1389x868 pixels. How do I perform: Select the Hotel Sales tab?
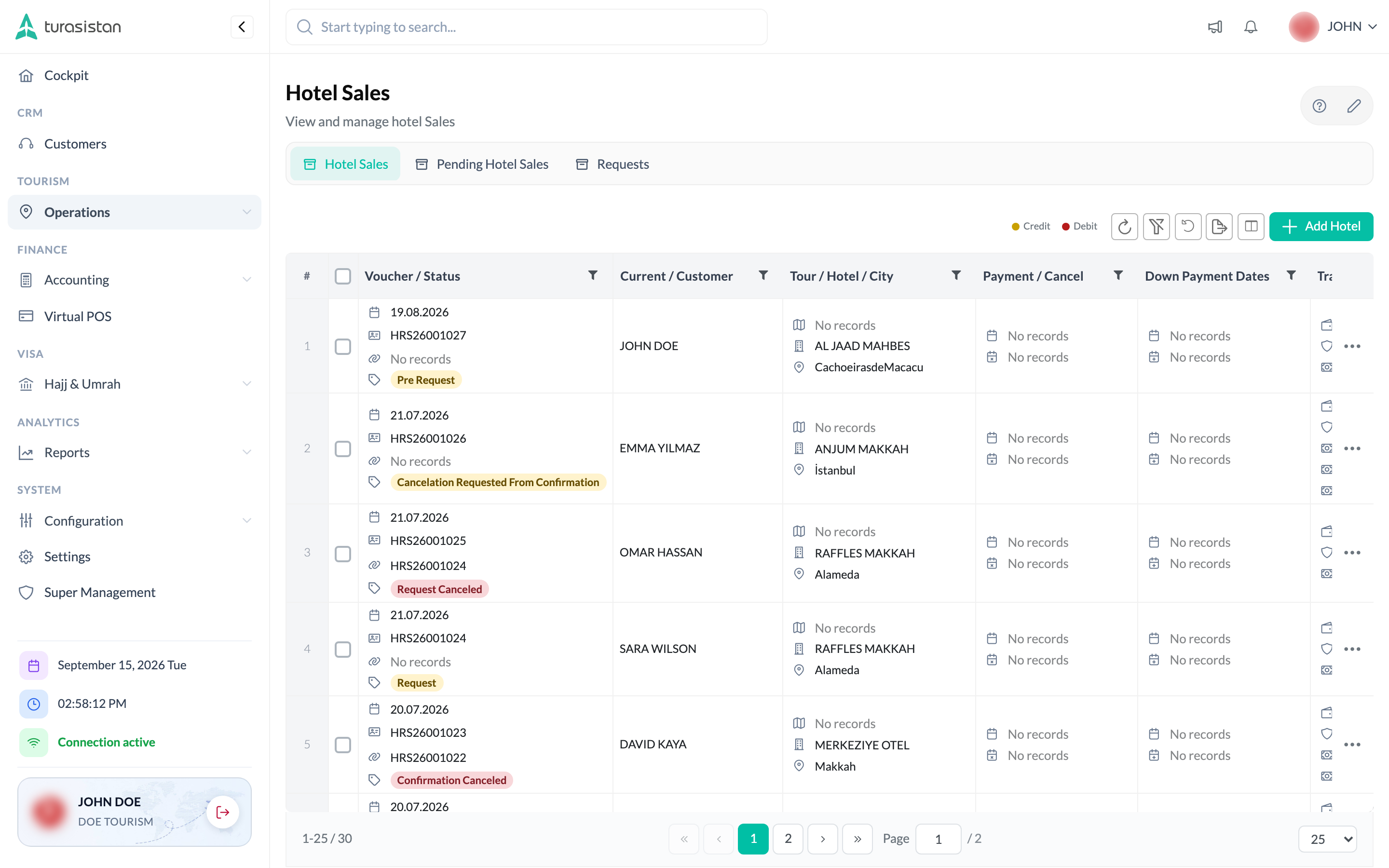(x=345, y=164)
